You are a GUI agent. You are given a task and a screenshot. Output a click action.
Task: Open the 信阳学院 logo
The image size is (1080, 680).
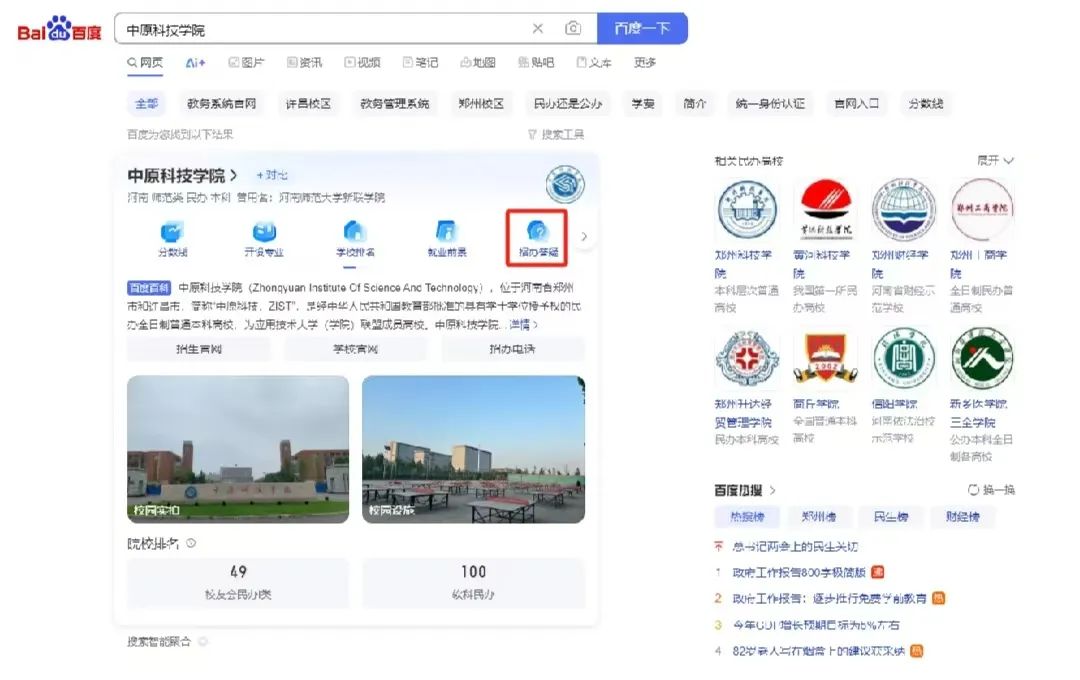click(x=904, y=358)
